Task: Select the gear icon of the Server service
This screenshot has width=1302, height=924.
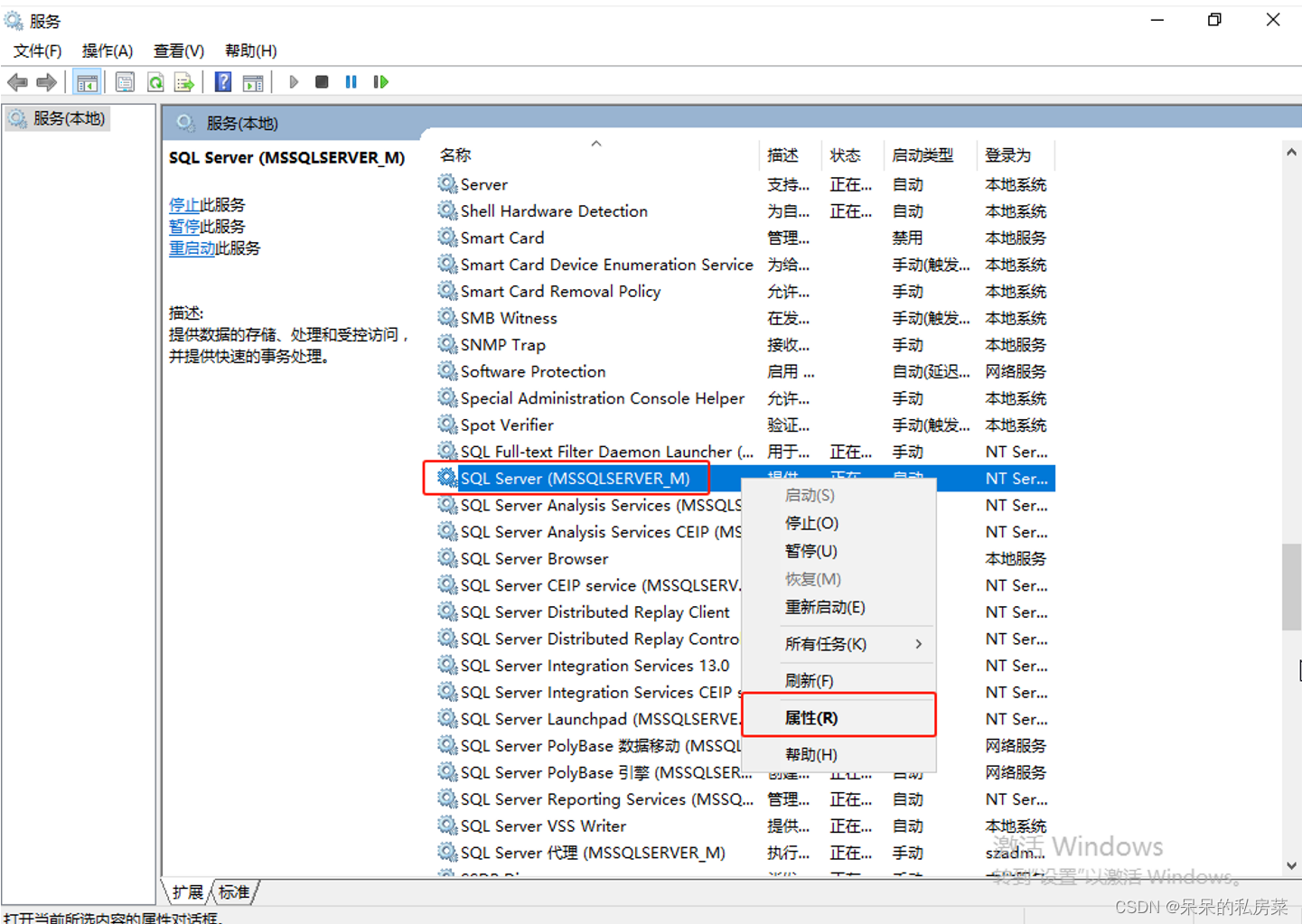Action: pos(447,184)
